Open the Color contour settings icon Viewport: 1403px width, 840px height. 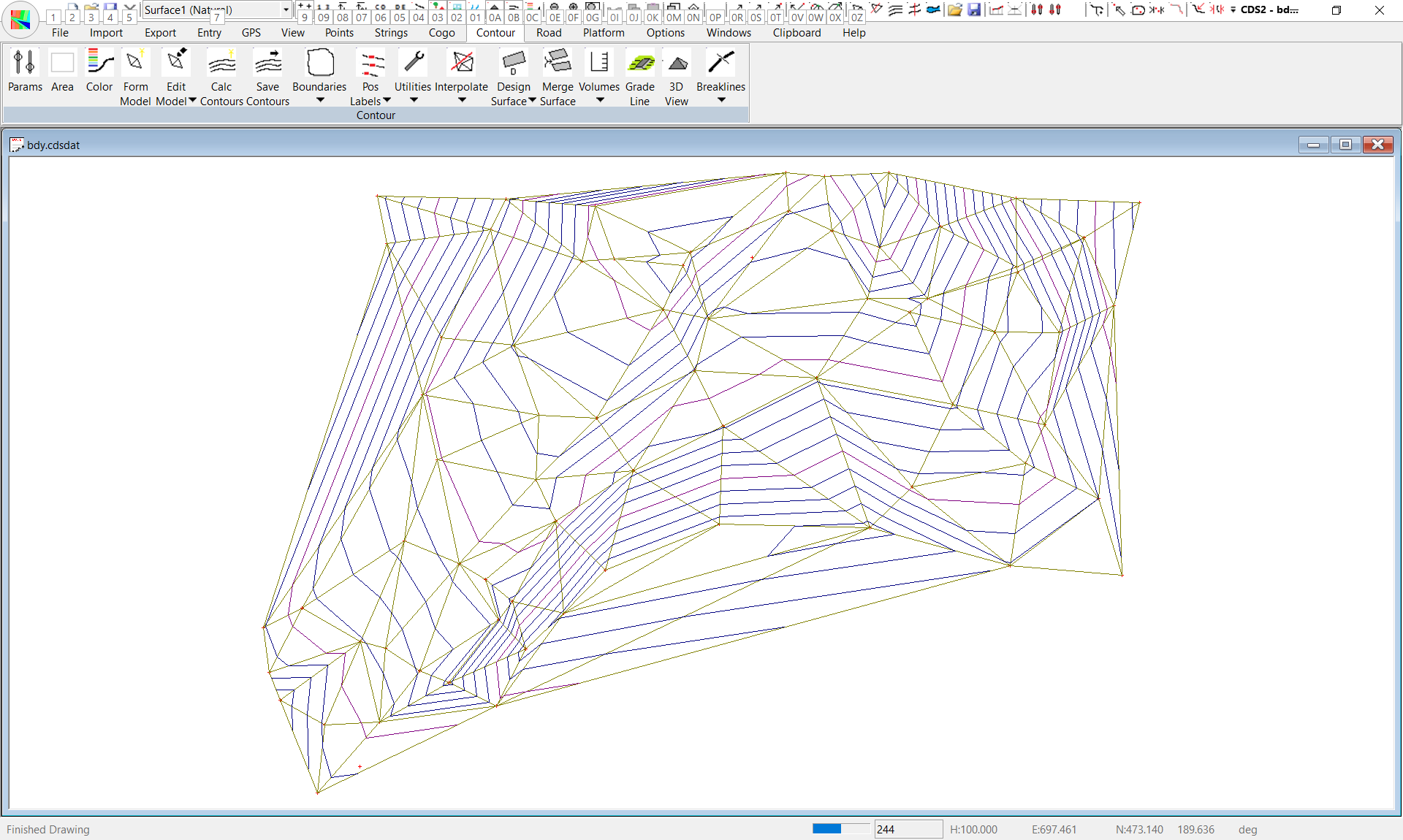click(99, 64)
